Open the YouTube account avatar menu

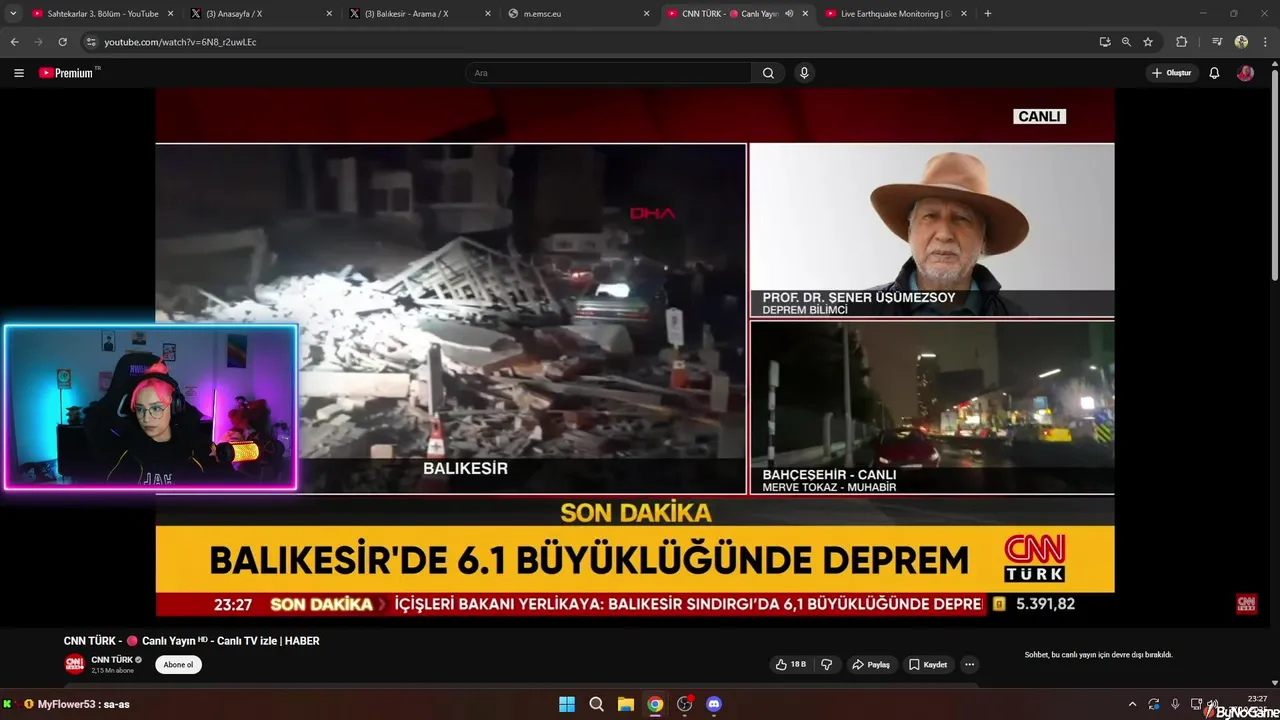point(1245,73)
